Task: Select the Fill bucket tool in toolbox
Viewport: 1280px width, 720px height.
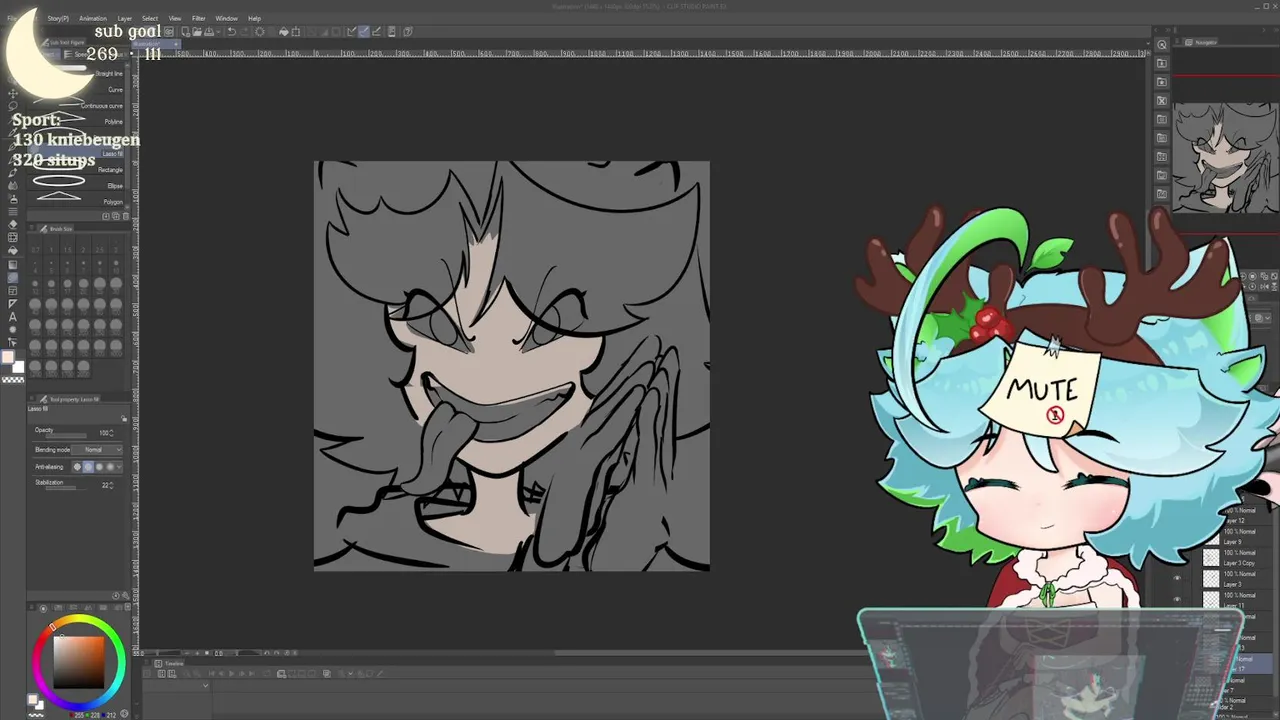Action: tap(12, 250)
